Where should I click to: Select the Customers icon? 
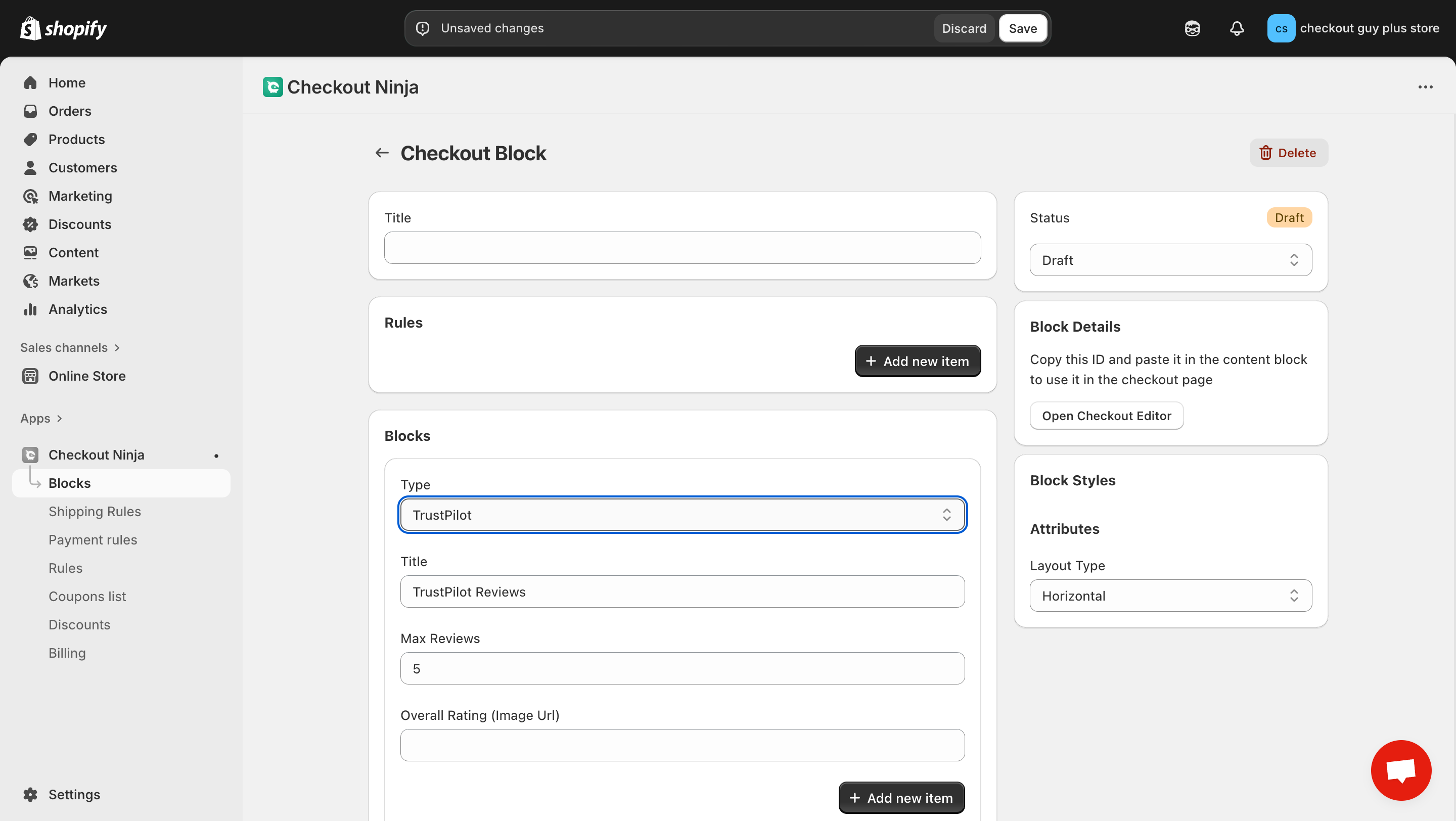(x=30, y=167)
